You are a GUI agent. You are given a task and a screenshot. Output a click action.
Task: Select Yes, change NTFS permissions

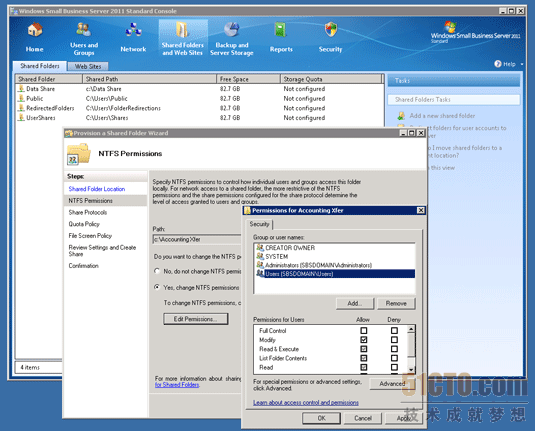157,287
